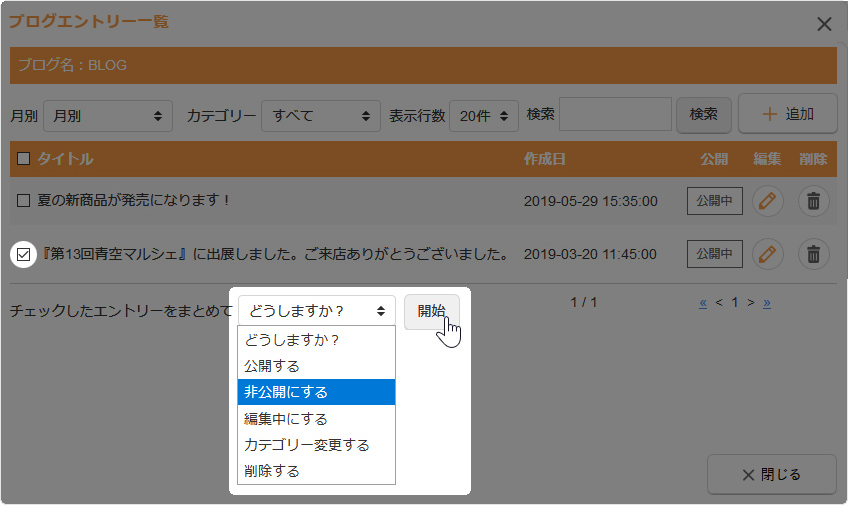The height and width of the screenshot is (506, 848).
Task: Go to first page with « link
Action: pos(703,303)
